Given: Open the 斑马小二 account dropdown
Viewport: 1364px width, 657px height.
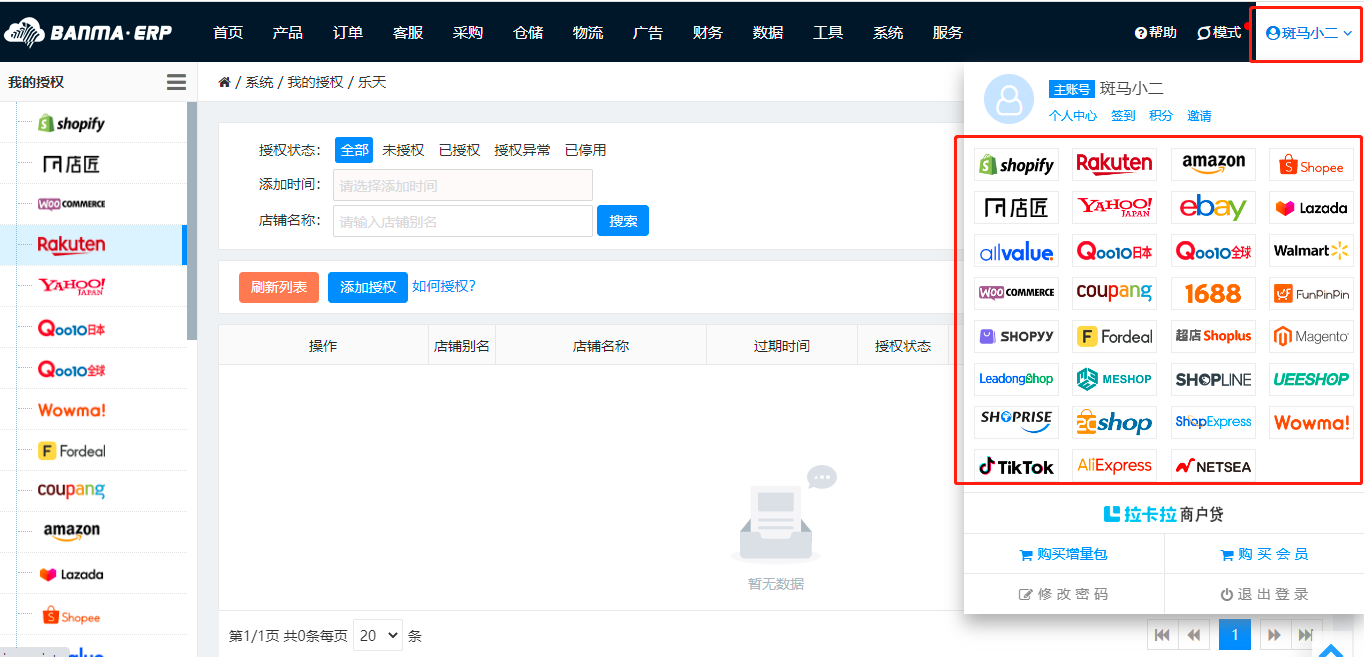Looking at the screenshot, I should (1308, 33).
